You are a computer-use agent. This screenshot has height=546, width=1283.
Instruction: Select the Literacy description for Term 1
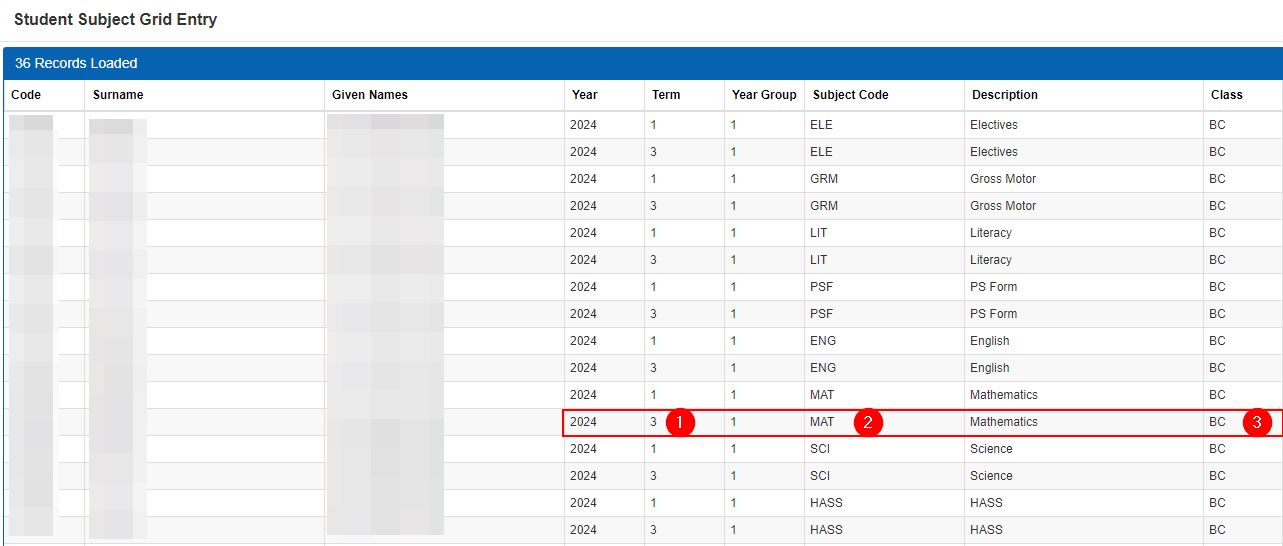pyautogui.click(x=991, y=233)
